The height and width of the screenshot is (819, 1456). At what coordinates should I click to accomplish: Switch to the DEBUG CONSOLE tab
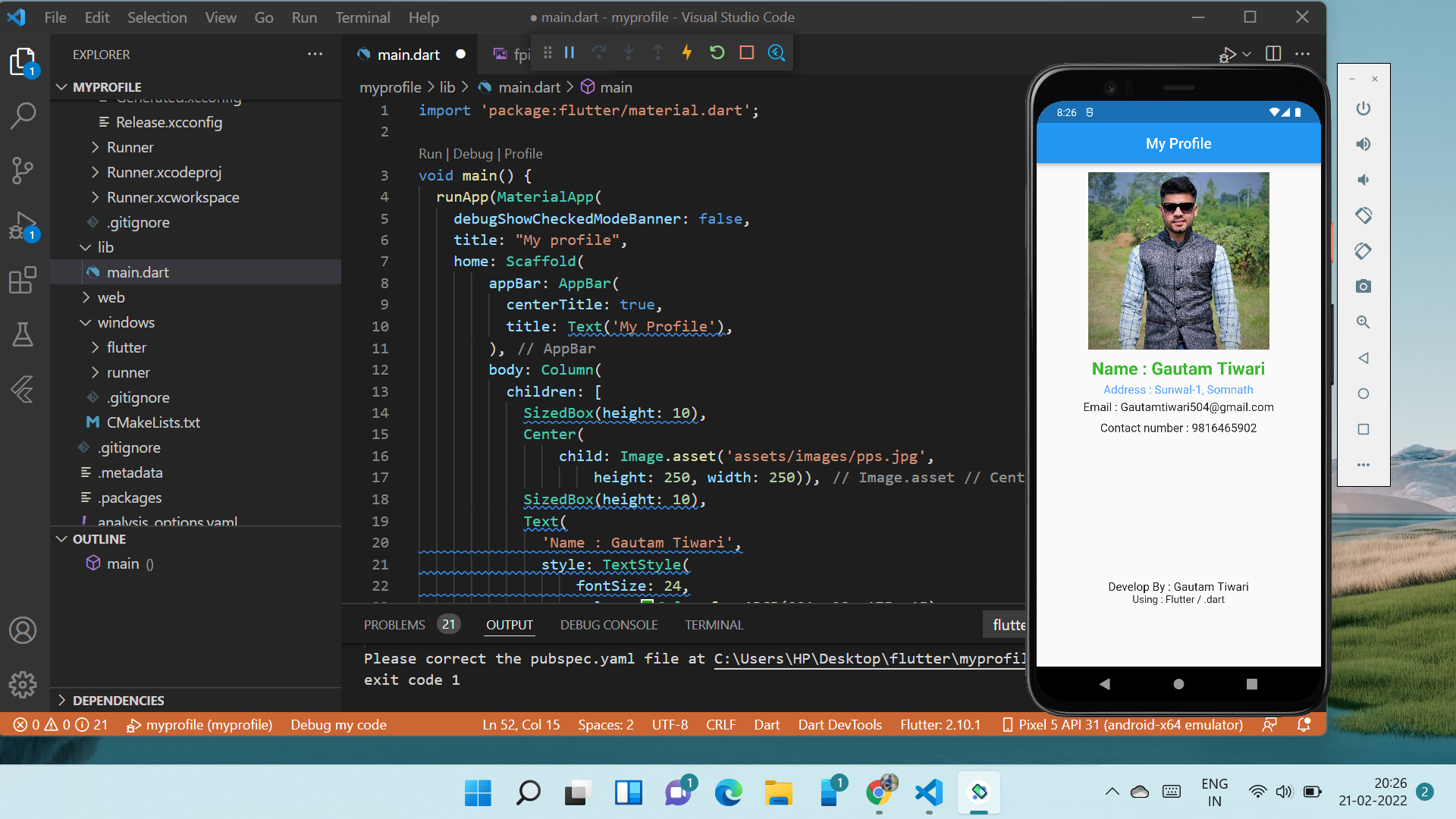tap(608, 625)
